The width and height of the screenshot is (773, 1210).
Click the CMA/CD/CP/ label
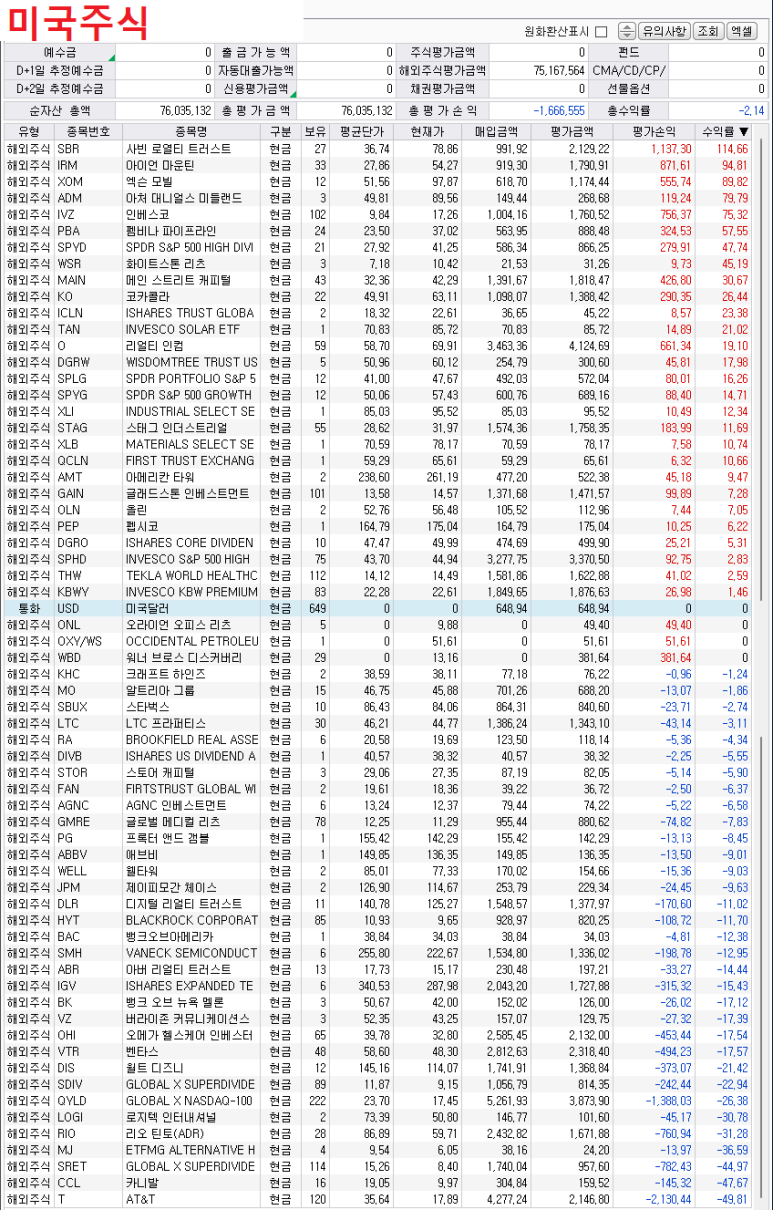click(x=628, y=71)
